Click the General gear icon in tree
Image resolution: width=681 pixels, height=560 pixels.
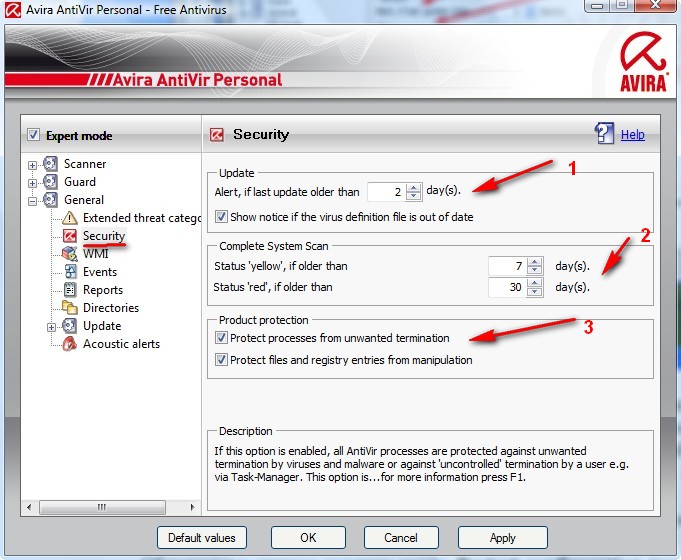pyautogui.click(x=50, y=200)
